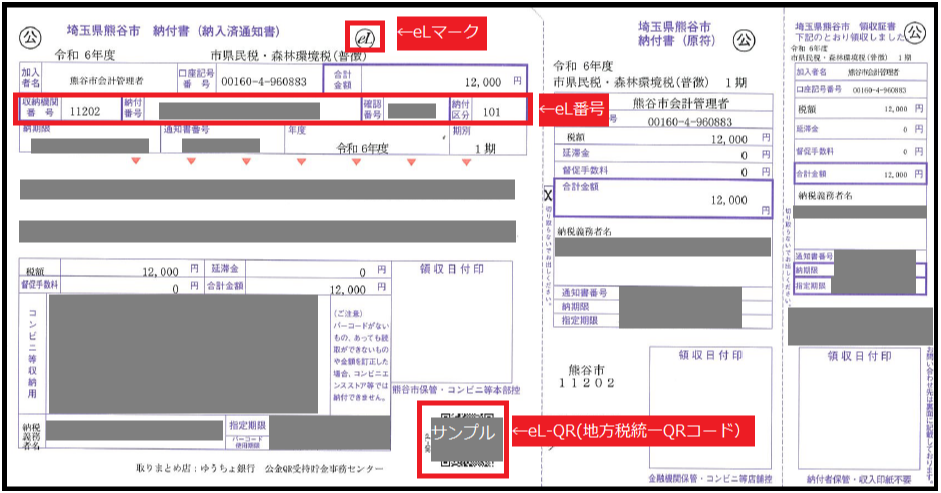Click account number 00160-4-960883 on the 原符 slip
This screenshot has height=493, width=941.
point(690,122)
